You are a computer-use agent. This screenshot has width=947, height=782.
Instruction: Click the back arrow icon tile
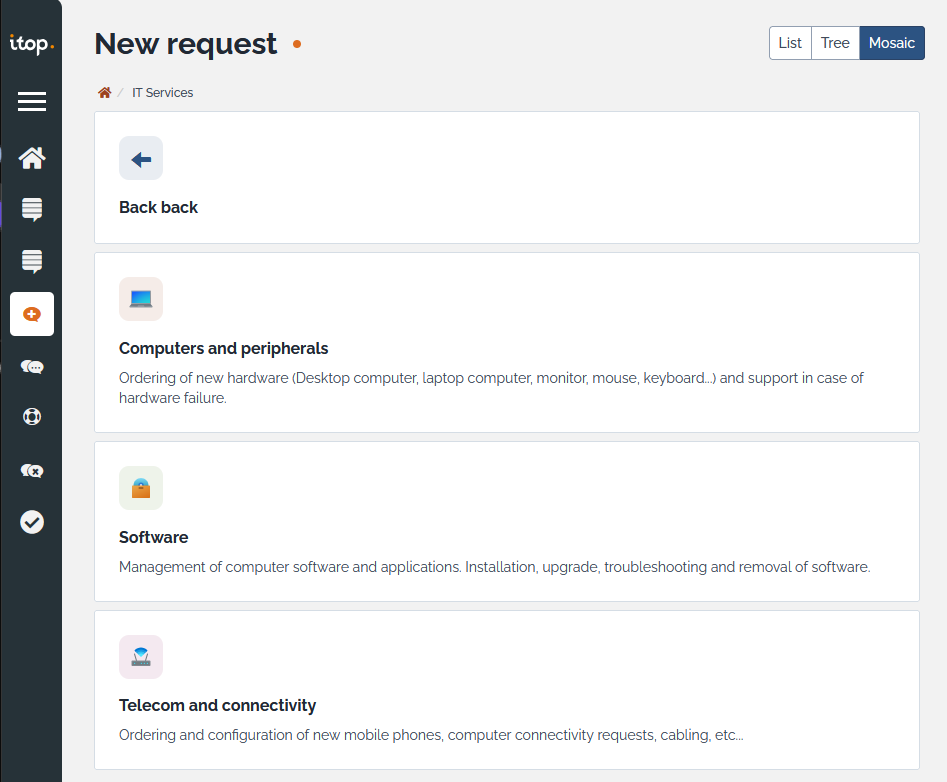pyautogui.click(x=141, y=159)
